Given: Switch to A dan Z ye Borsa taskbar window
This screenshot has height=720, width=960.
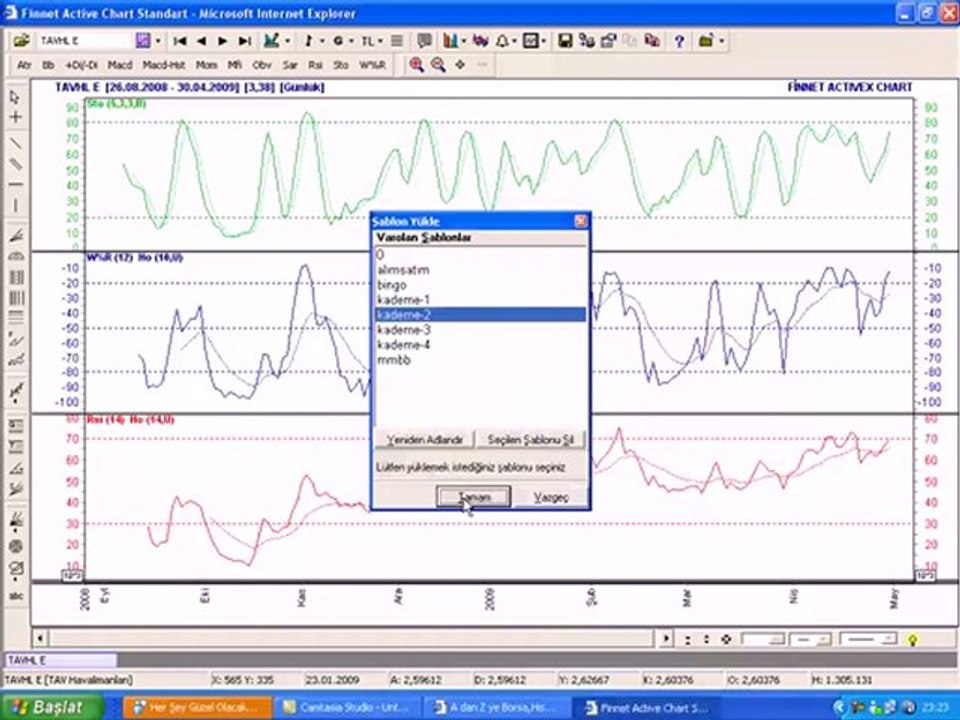Looking at the screenshot, I should [497, 708].
